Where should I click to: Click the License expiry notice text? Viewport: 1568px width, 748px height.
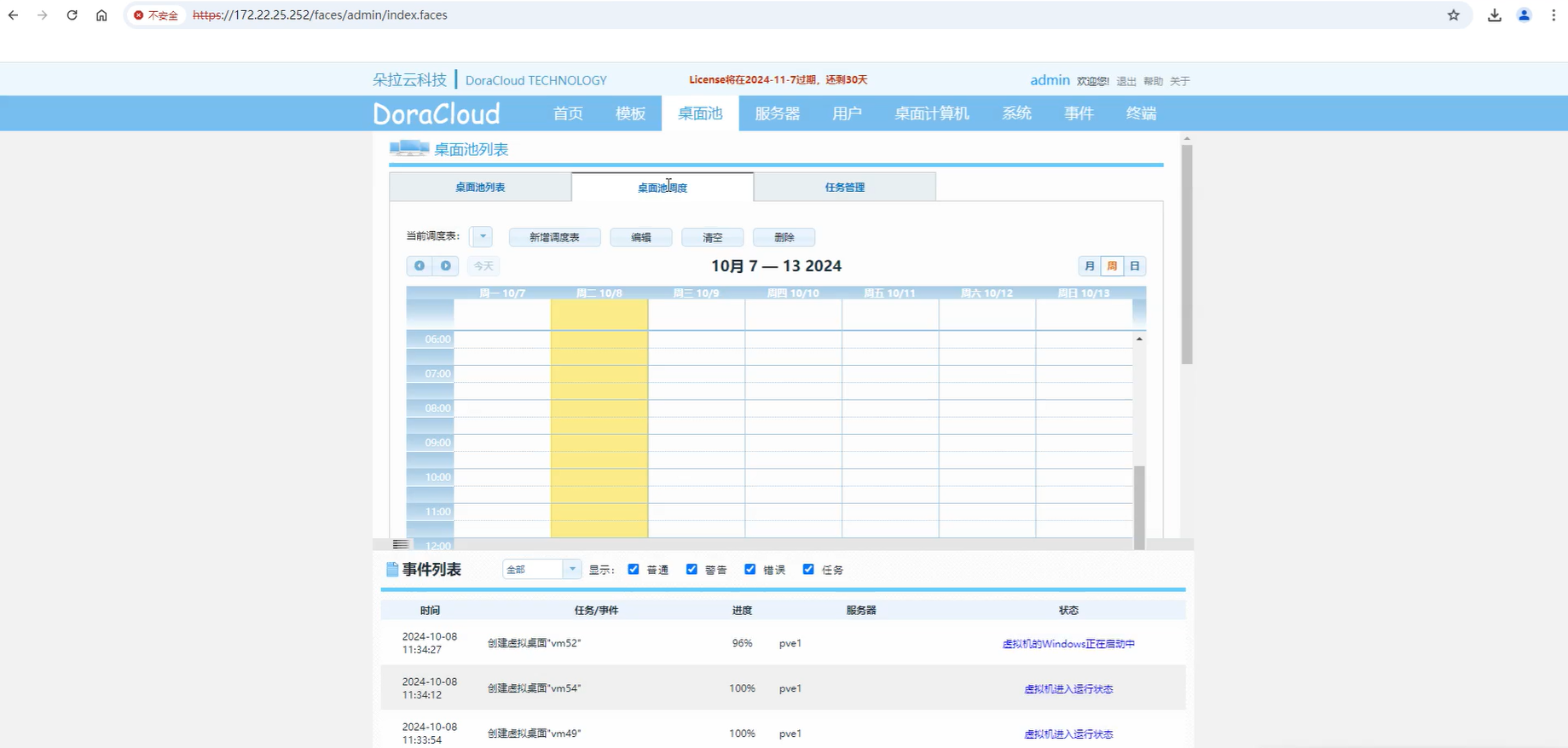(778, 80)
